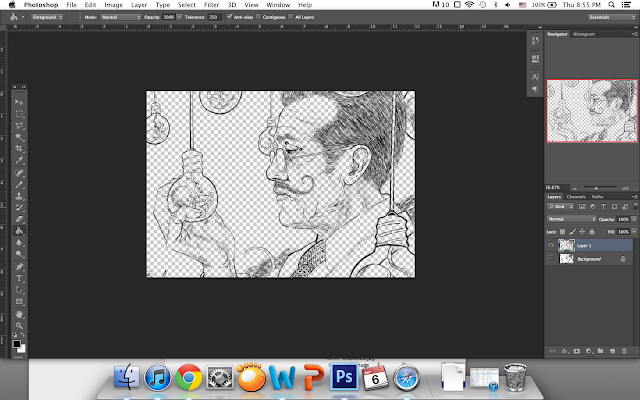
Task: Open the Properties panel icon
Action: 535,58
